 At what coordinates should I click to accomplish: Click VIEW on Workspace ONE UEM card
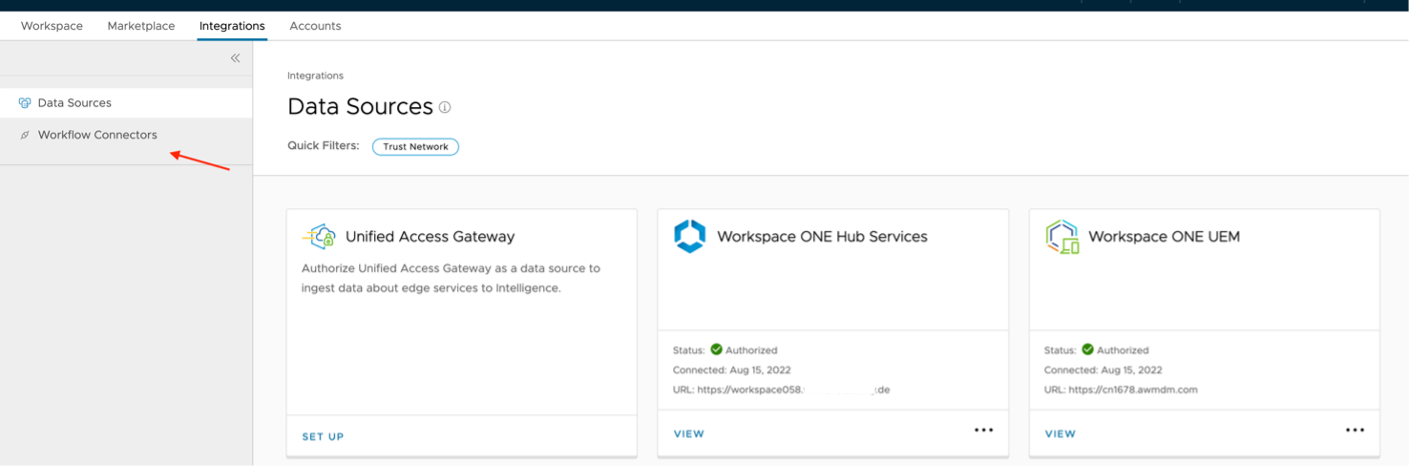1060,434
